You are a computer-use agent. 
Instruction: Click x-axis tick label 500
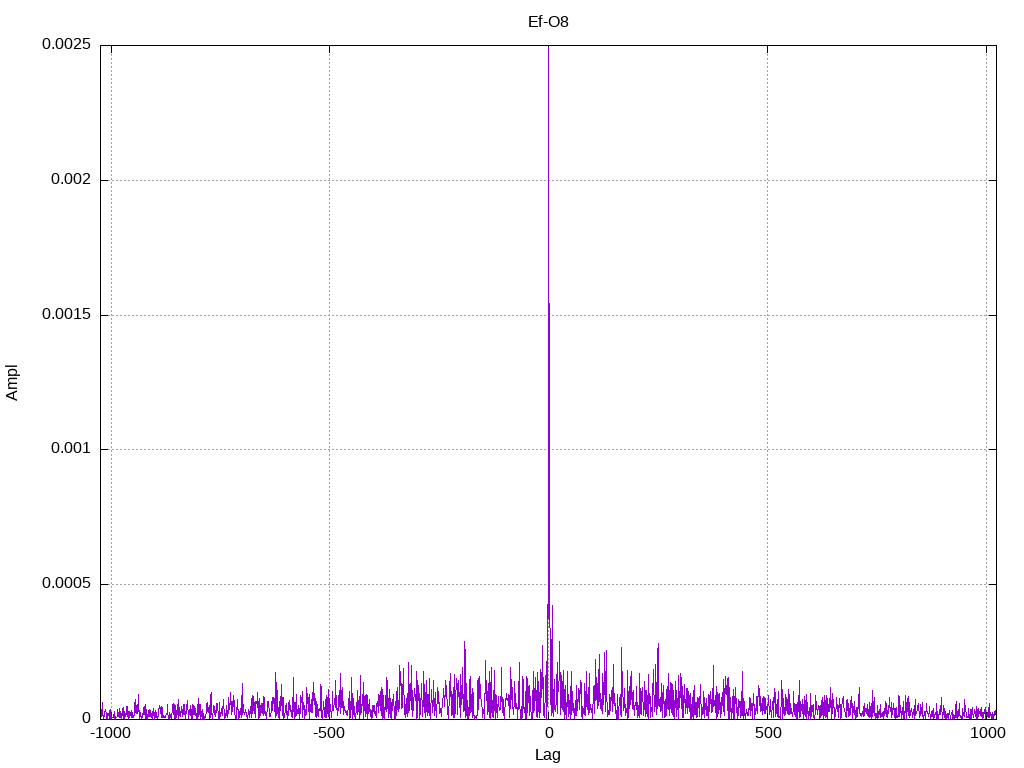click(768, 733)
